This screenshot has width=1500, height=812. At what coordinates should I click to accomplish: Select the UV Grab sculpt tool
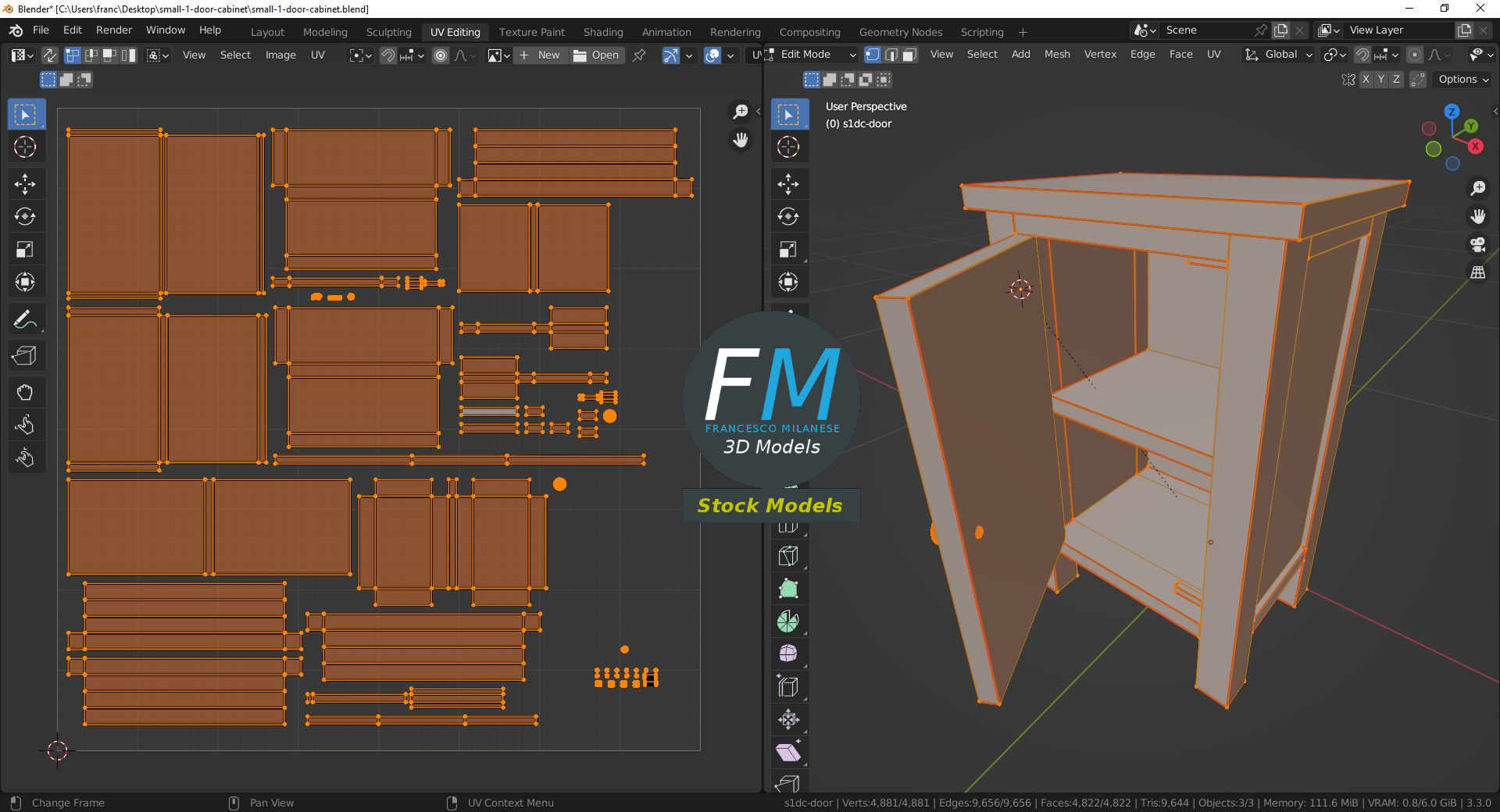click(x=25, y=393)
